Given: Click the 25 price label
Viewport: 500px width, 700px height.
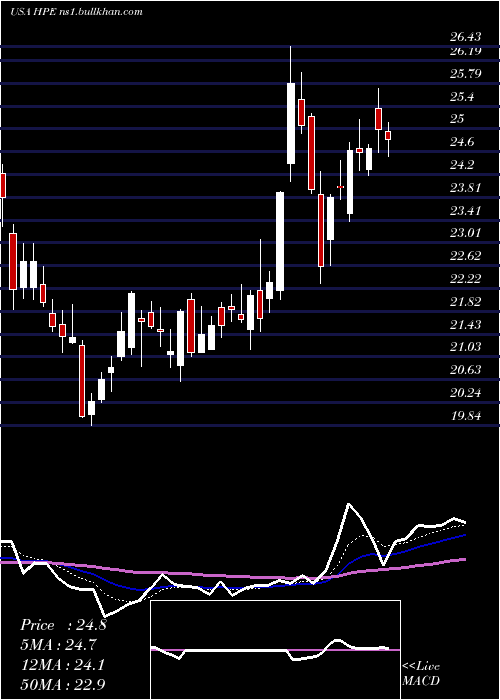Looking at the screenshot, I should pos(458,119).
